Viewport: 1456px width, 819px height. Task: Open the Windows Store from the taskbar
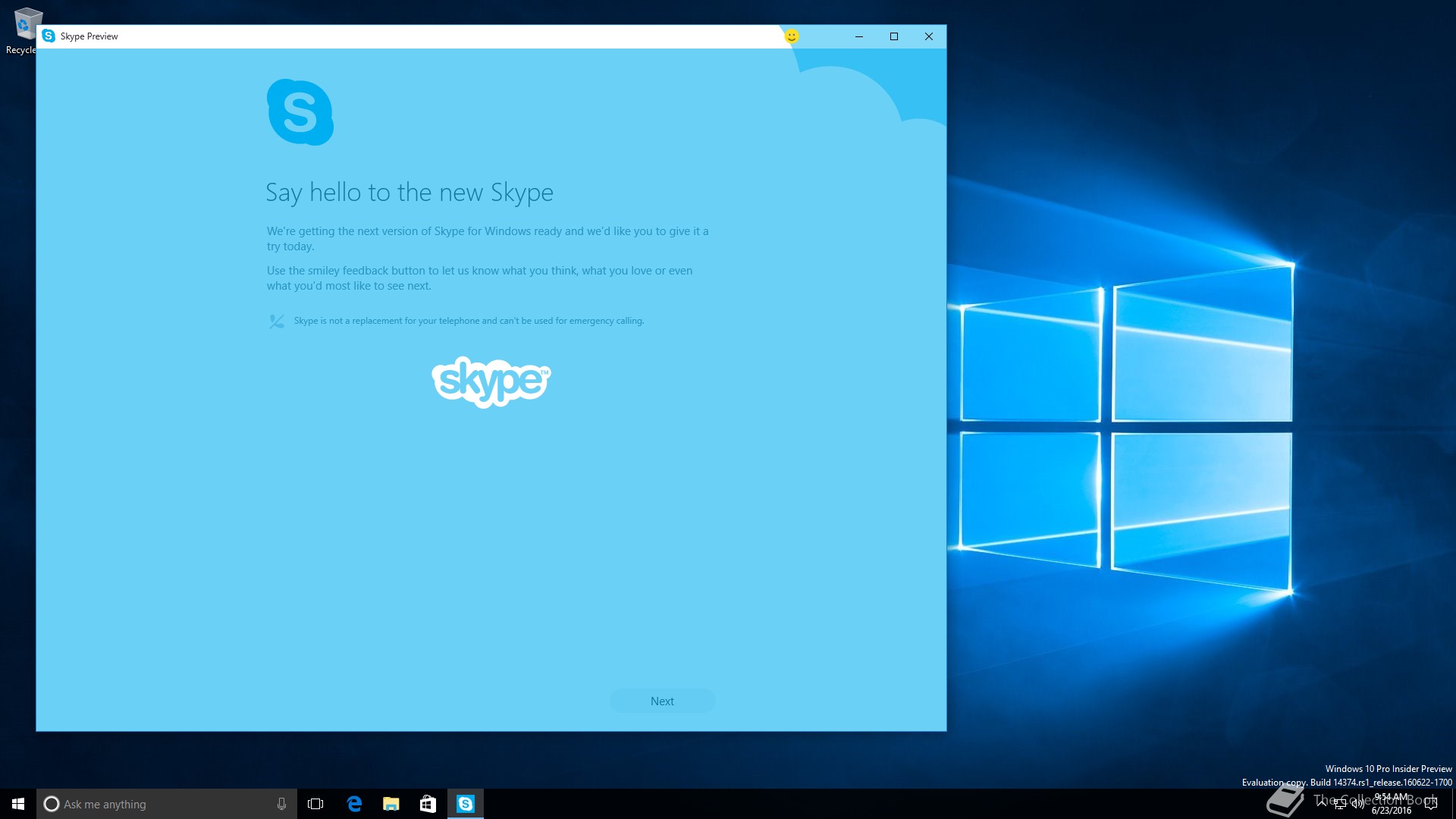click(x=428, y=804)
